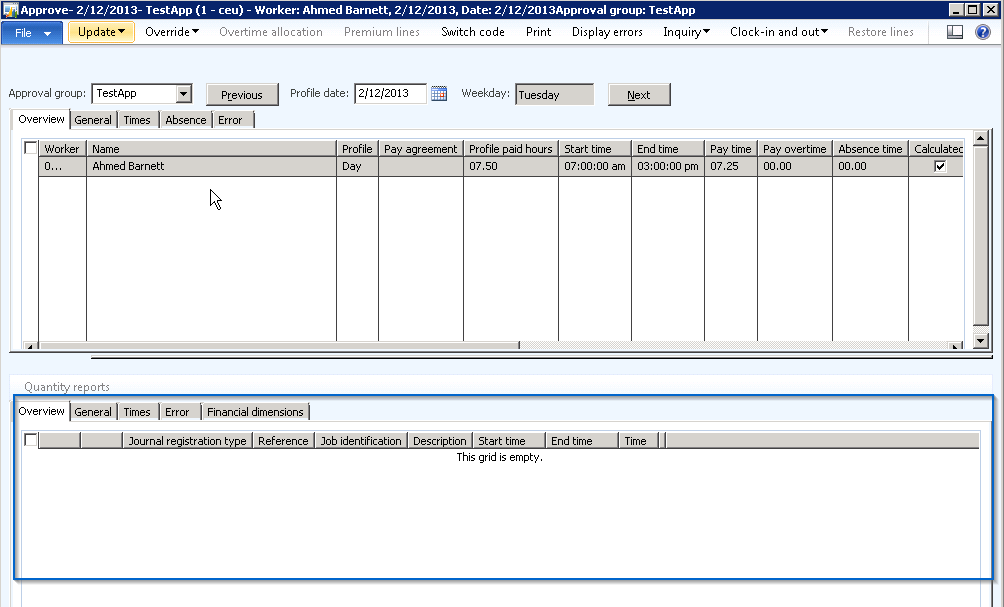1004x607 pixels.
Task: Click the blue Help question mark icon
Action: point(983,32)
